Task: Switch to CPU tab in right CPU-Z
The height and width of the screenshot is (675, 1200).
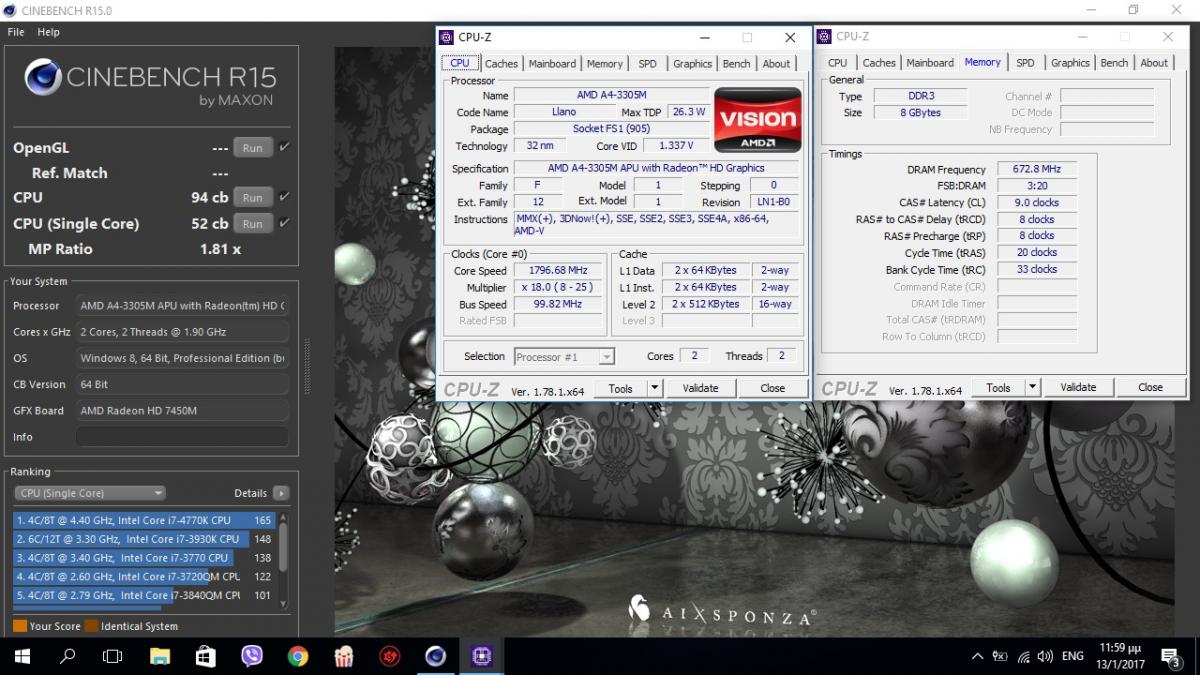Action: 837,63
